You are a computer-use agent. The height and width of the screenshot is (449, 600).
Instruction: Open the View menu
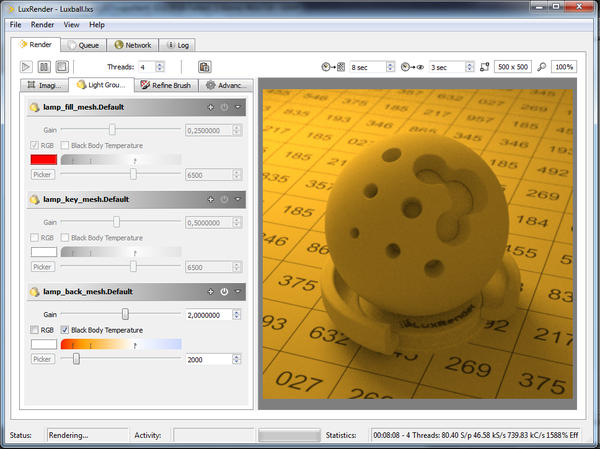(71, 25)
